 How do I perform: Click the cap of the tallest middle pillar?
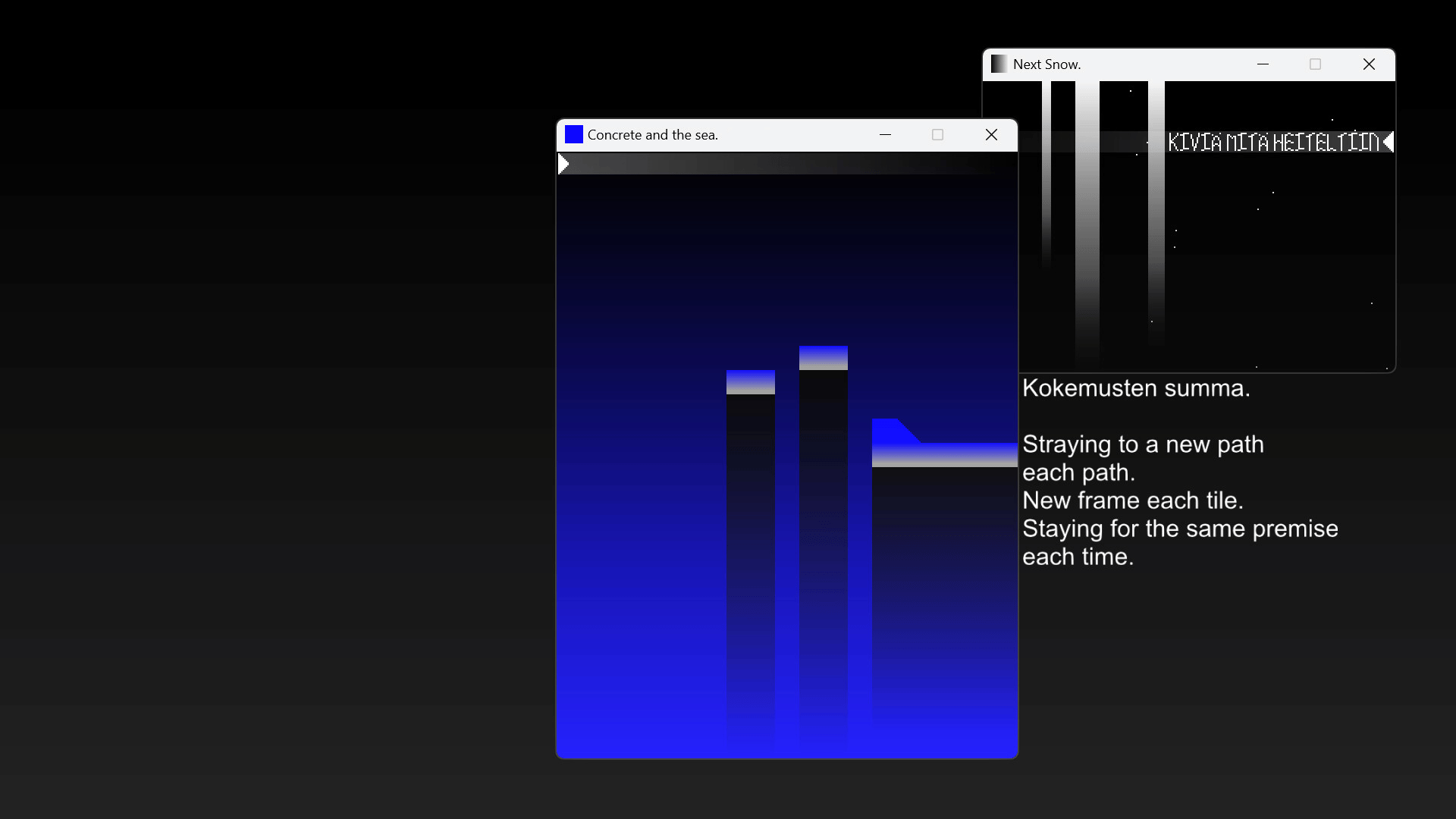tap(823, 357)
